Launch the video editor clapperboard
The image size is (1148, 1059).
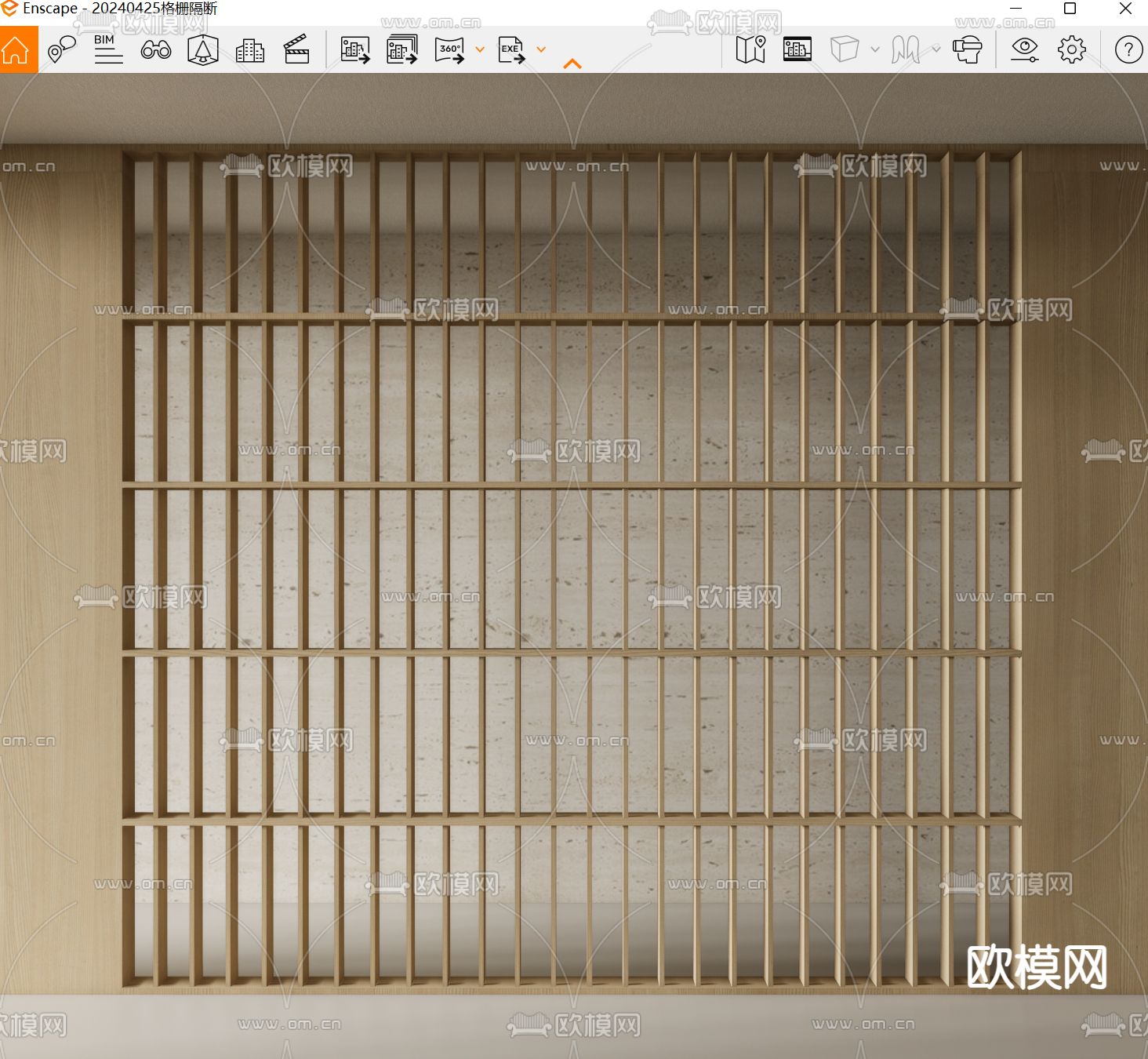(296, 49)
